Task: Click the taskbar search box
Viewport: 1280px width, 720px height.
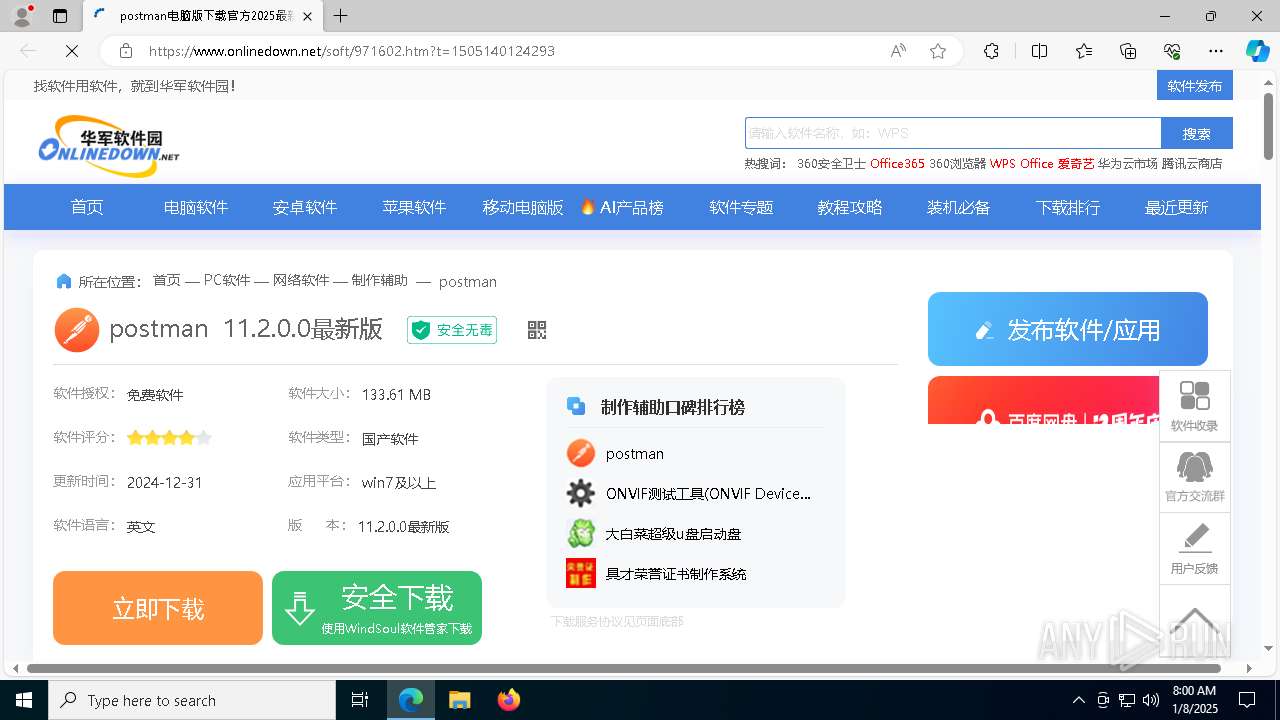Action: 192,700
